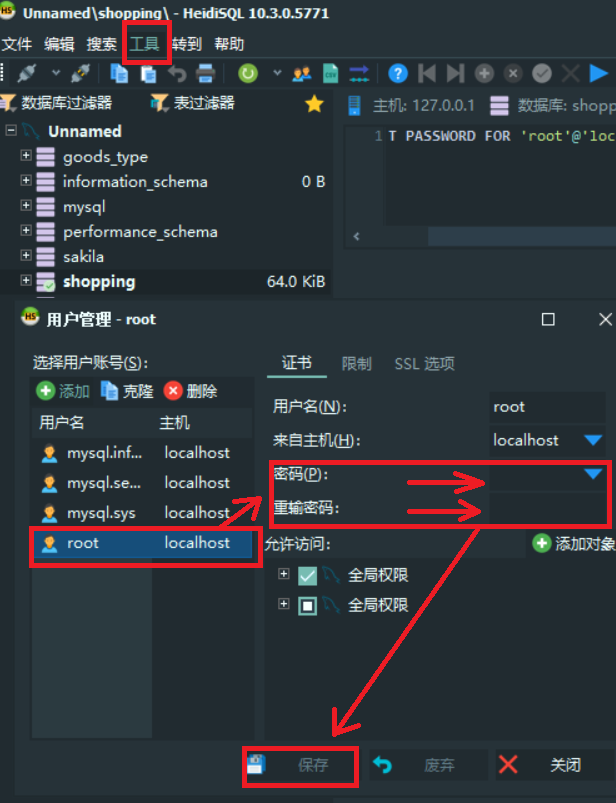Click the print icon in the toolbar
Image resolution: width=616 pixels, height=803 pixels.
click(x=206, y=74)
